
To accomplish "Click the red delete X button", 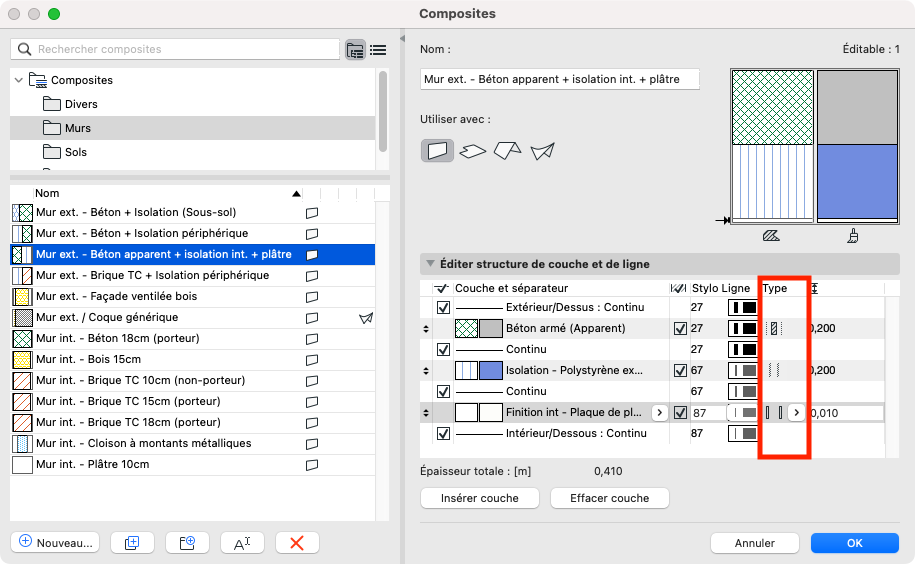I will [x=297, y=542].
